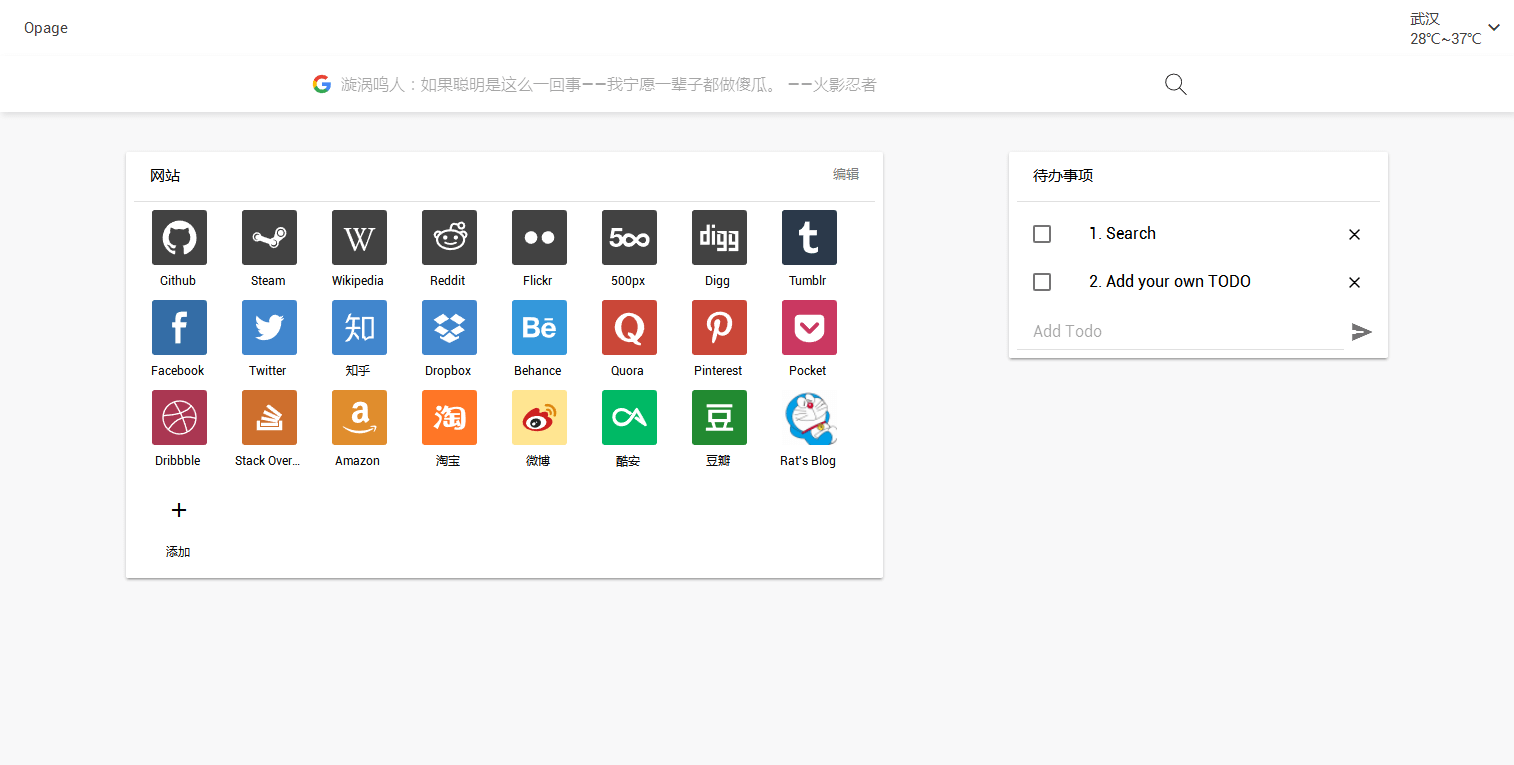This screenshot has width=1514, height=765.
Task: Click the Pocket shortcut icon
Action: click(809, 327)
